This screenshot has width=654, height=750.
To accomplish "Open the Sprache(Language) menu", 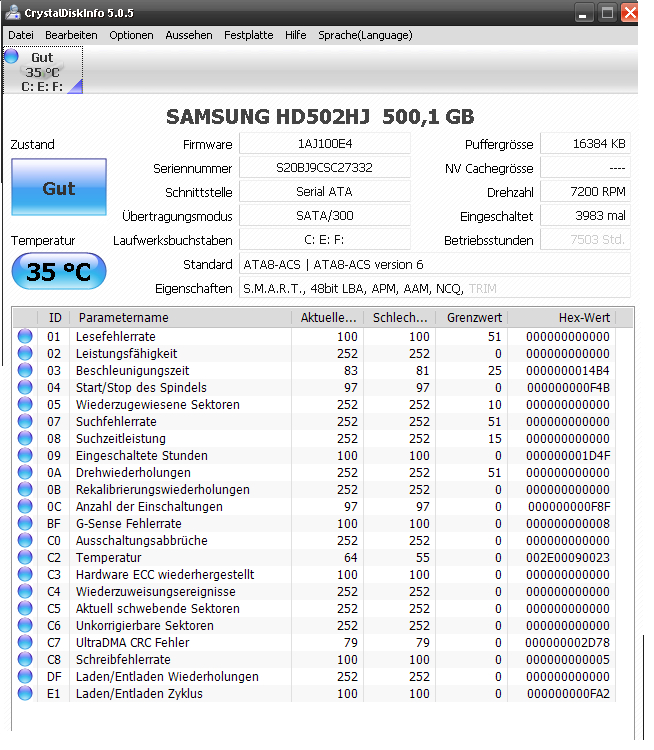I will click(365, 35).
